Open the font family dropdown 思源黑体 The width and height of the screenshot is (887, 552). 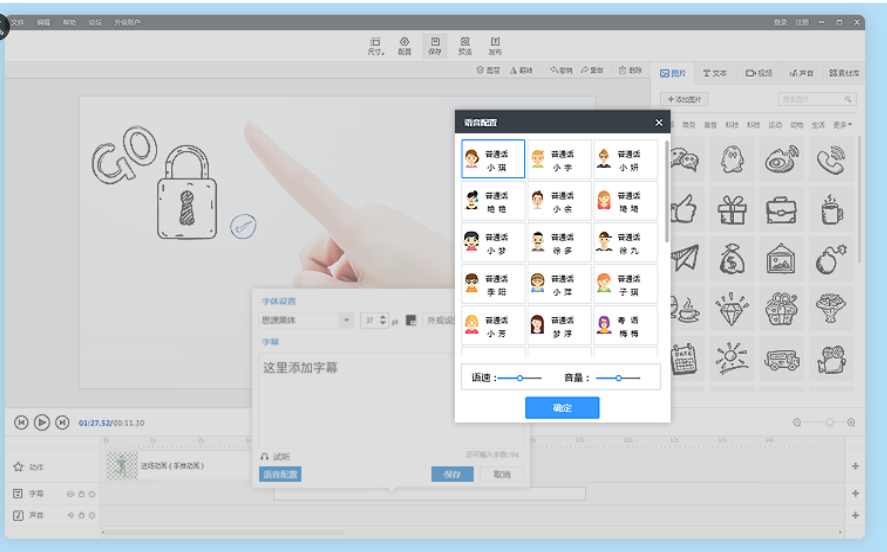coord(306,320)
